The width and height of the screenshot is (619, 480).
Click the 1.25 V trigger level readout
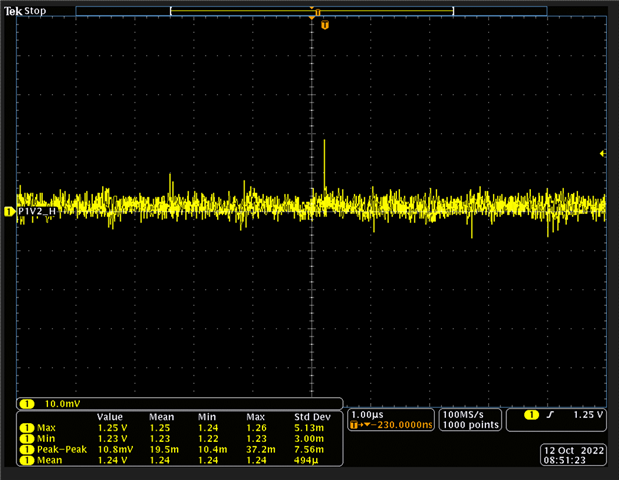click(588, 414)
